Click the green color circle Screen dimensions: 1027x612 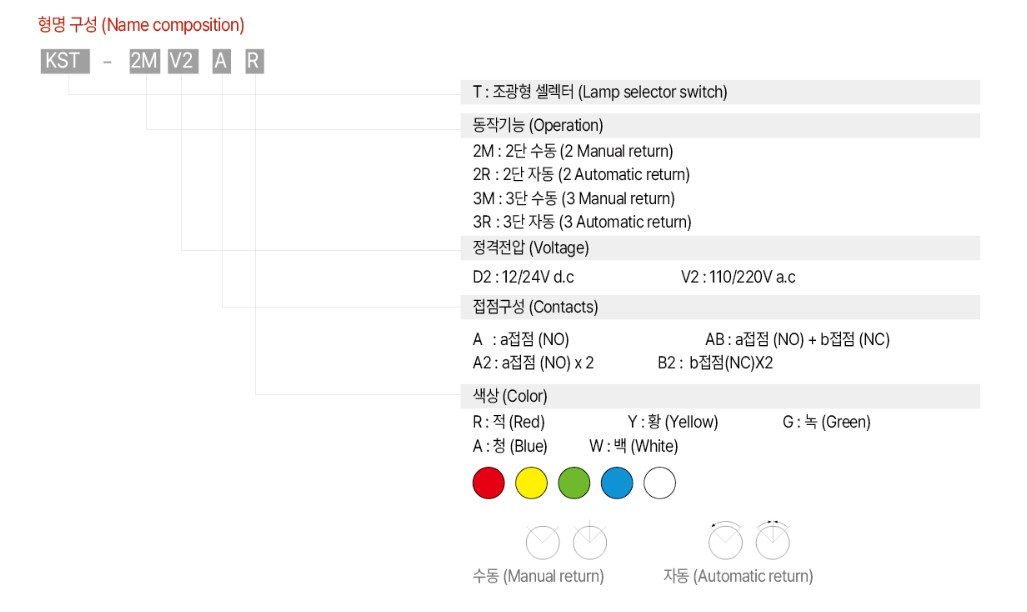point(574,483)
